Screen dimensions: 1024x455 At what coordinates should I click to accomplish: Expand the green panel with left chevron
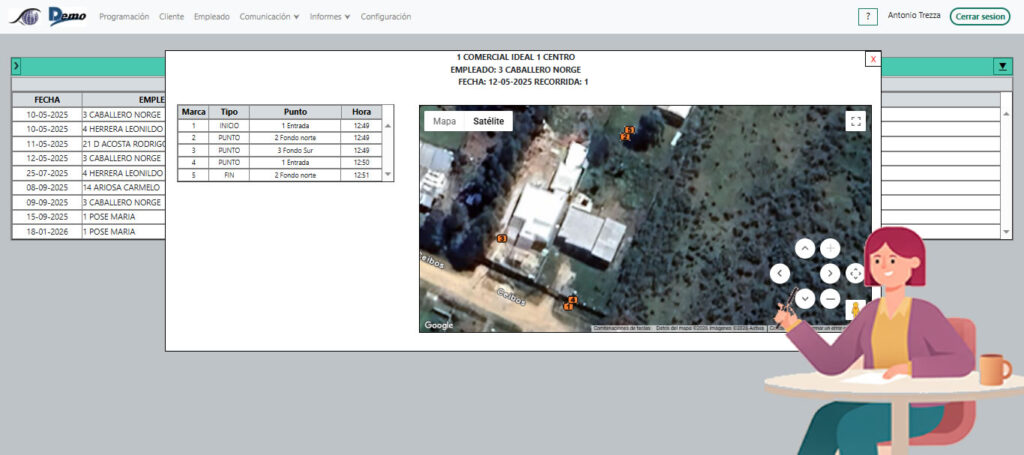coord(16,66)
